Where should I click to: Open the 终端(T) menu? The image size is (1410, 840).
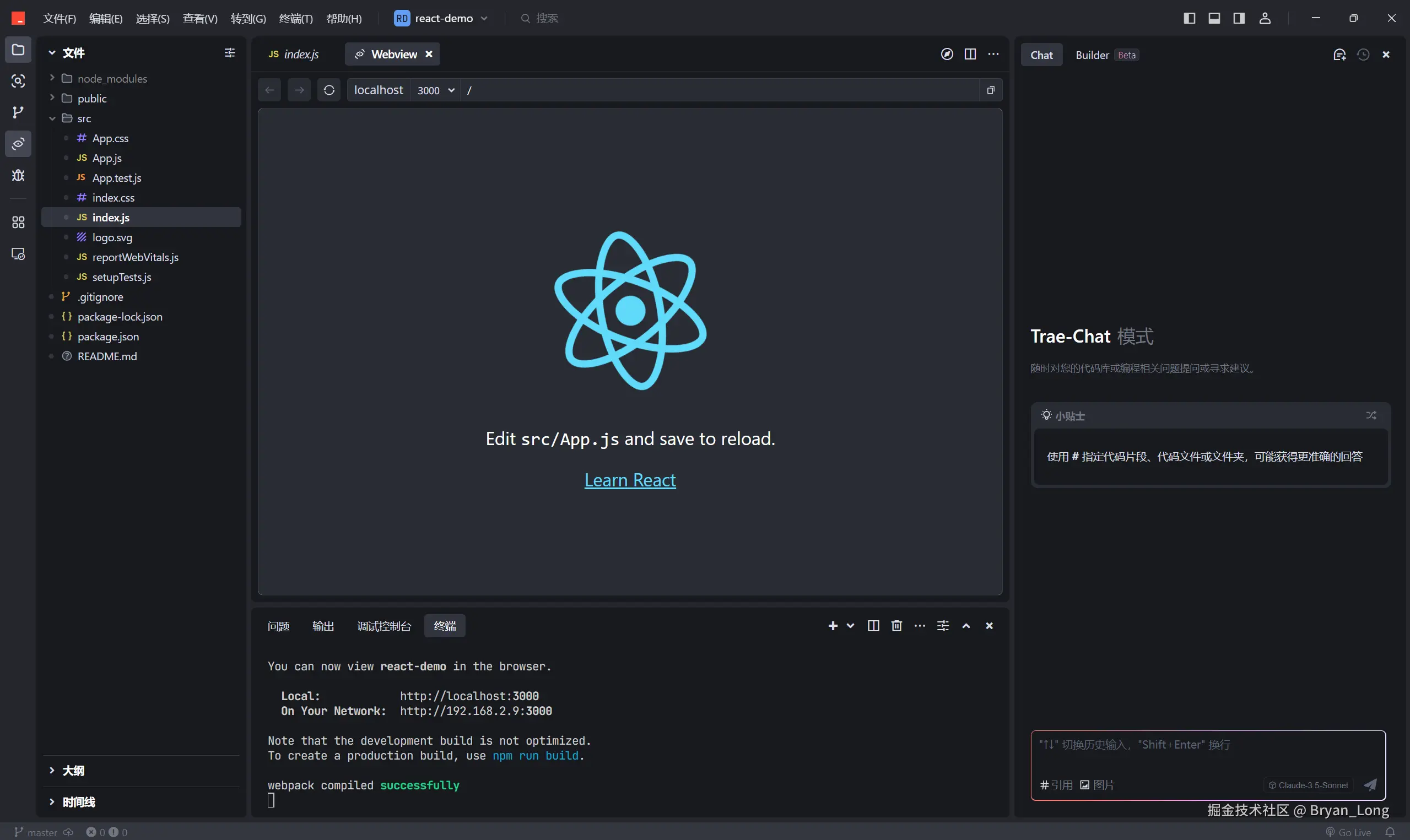tap(295, 19)
